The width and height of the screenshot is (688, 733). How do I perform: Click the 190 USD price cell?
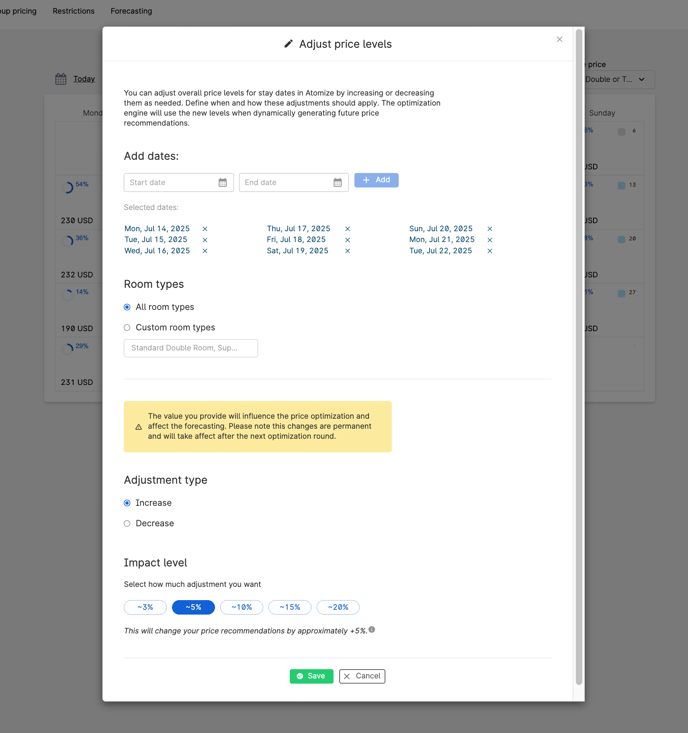[77, 328]
